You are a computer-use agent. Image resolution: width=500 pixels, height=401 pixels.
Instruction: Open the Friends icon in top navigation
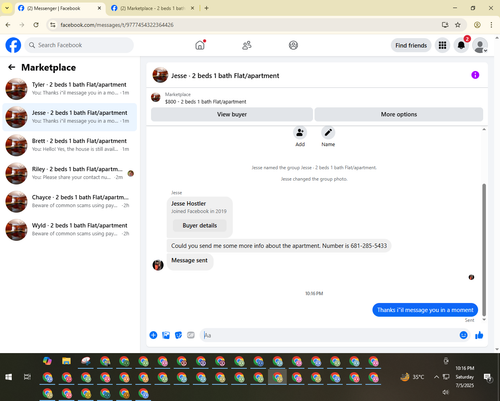point(247,45)
